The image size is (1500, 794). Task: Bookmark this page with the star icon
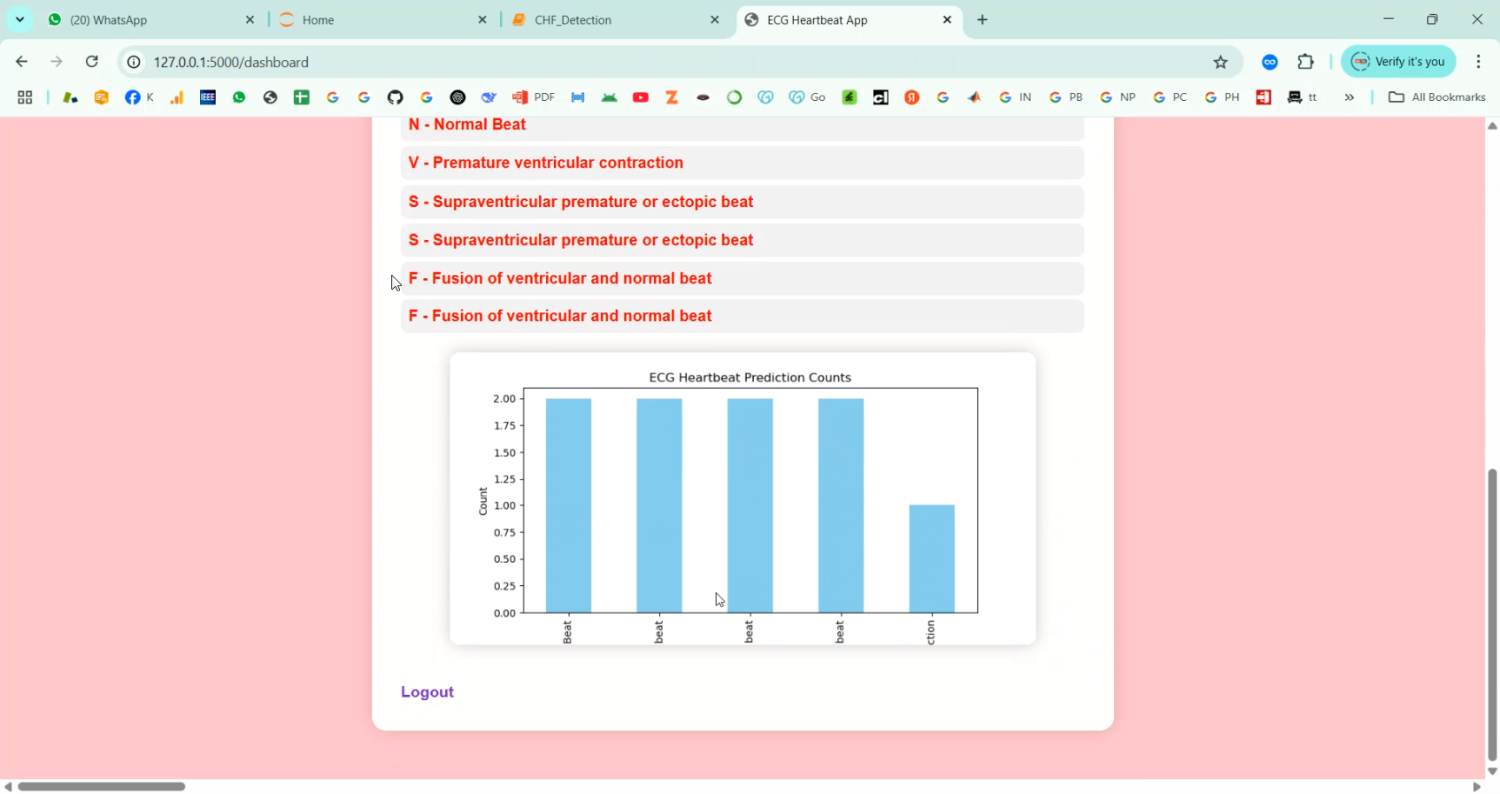tap(1220, 61)
